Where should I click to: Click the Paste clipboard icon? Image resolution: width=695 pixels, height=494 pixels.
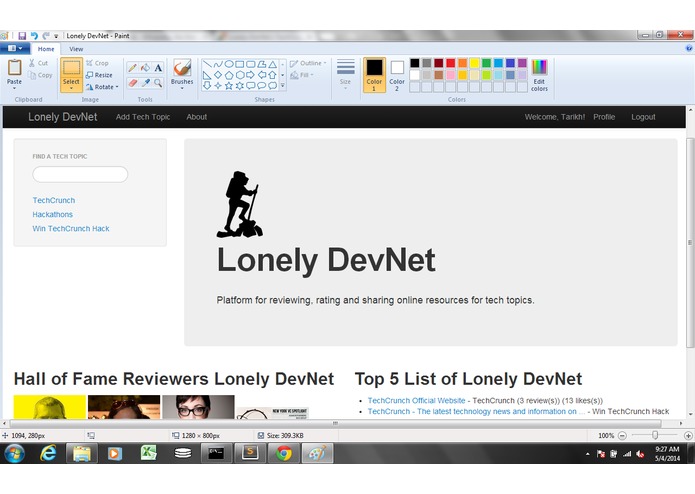pos(14,67)
